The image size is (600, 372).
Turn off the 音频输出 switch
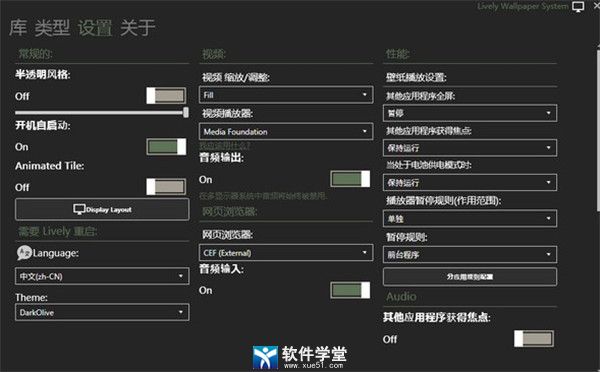click(x=350, y=179)
